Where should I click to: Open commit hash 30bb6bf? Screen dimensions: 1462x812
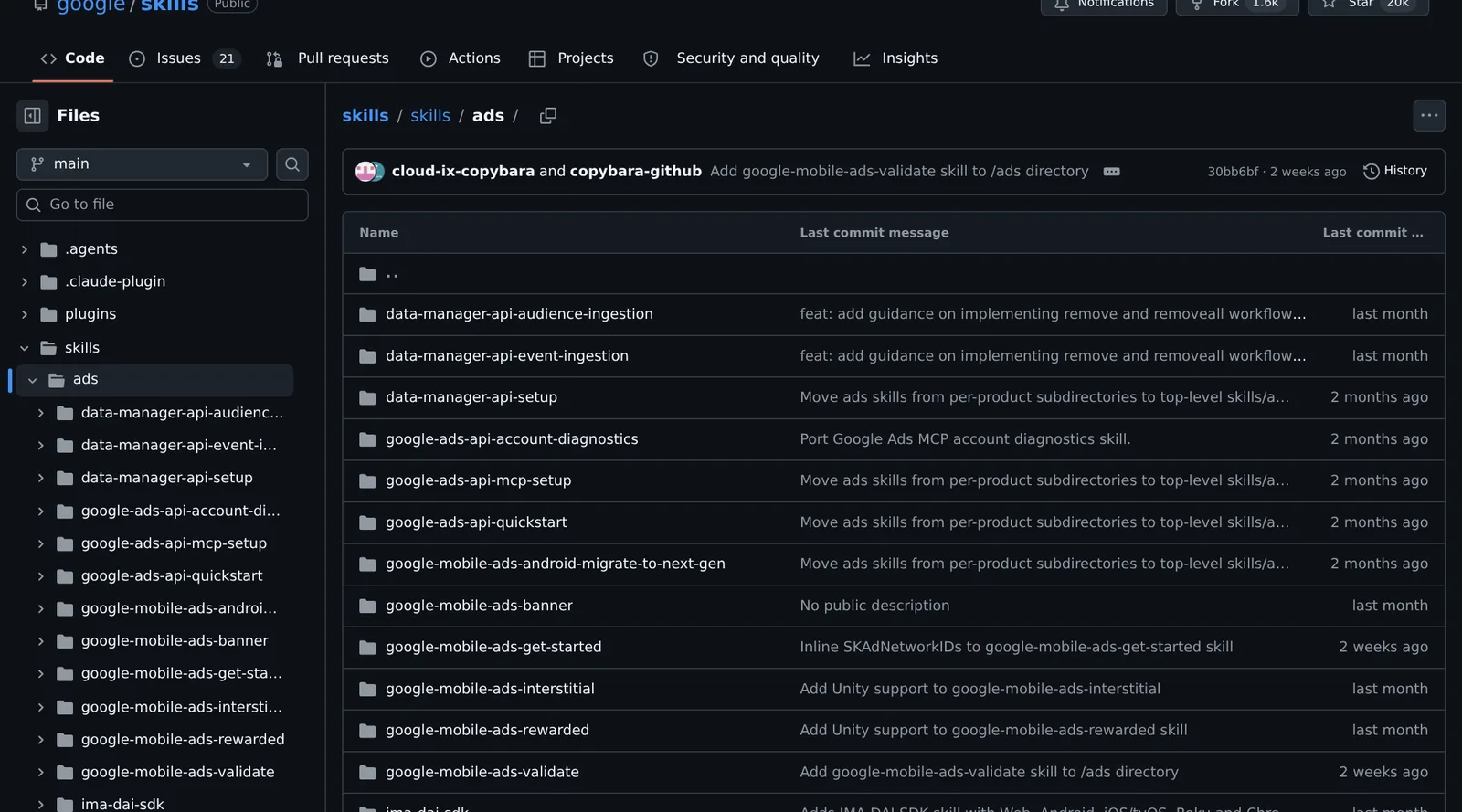(x=1233, y=172)
